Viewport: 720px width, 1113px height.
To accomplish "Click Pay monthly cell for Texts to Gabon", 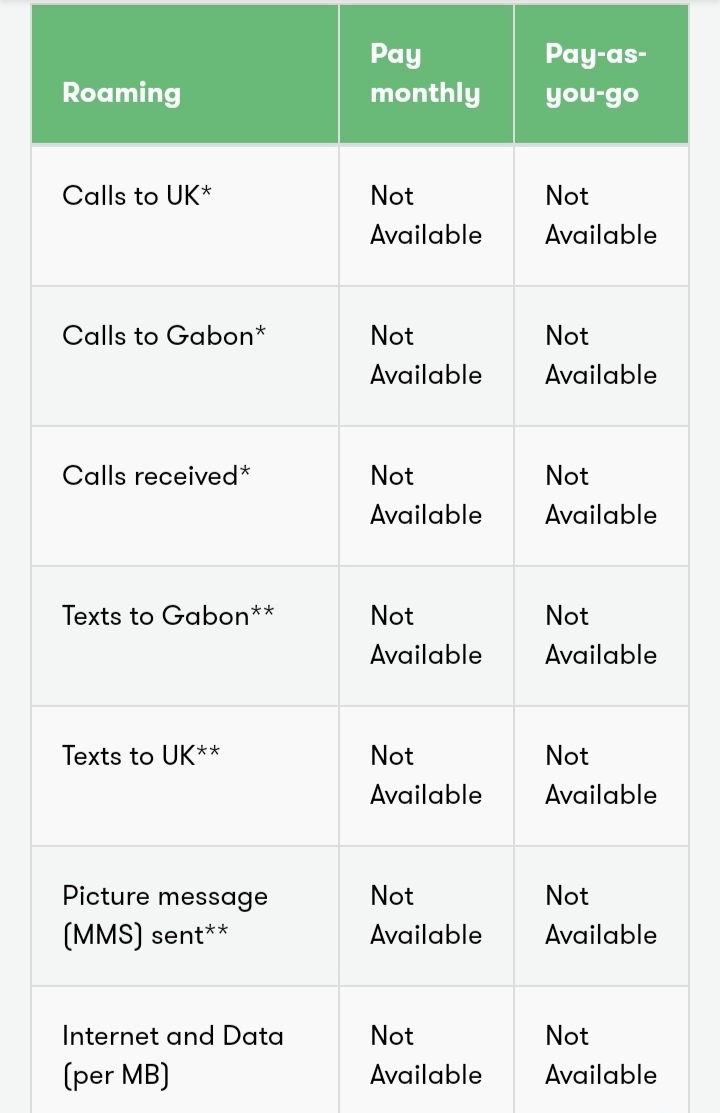I will [426, 635].
